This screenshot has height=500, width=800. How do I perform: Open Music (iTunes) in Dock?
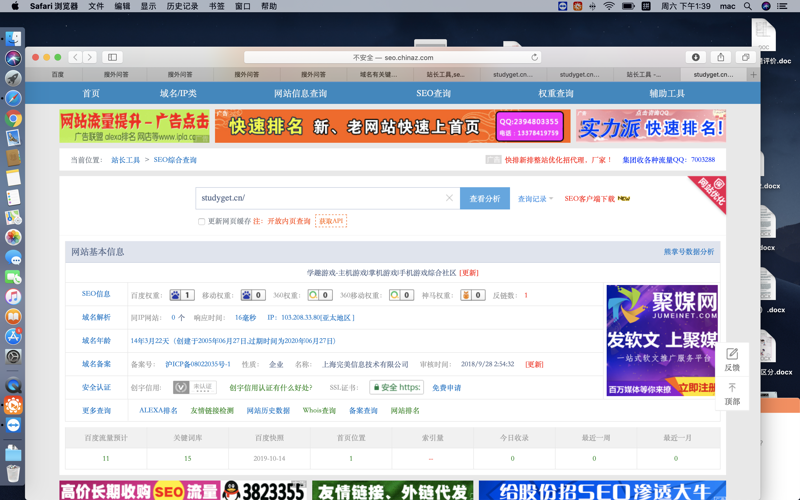pyautogui.click(x=13, y=296)
